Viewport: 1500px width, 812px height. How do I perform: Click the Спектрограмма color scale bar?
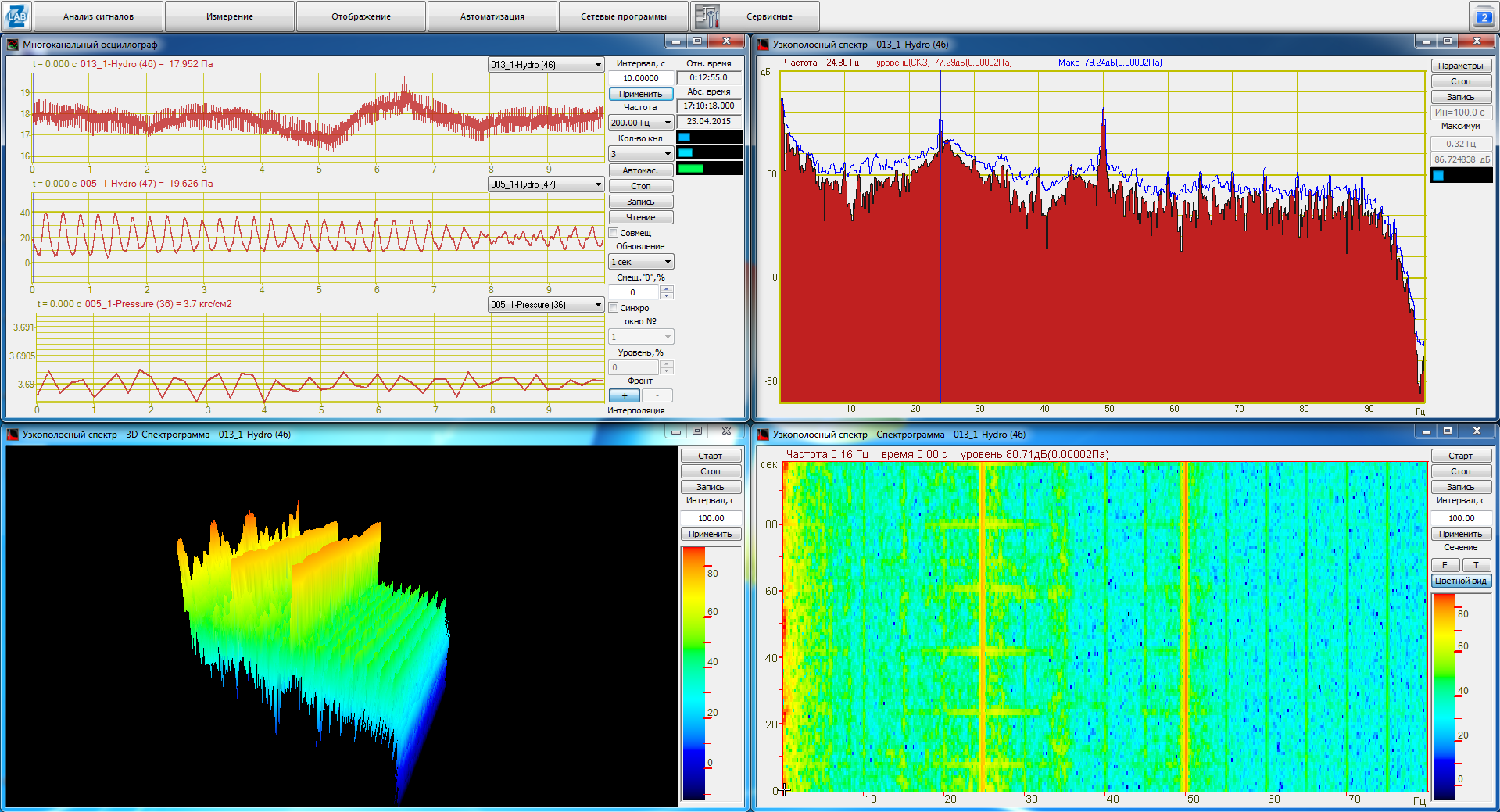tap(1444, 696)
